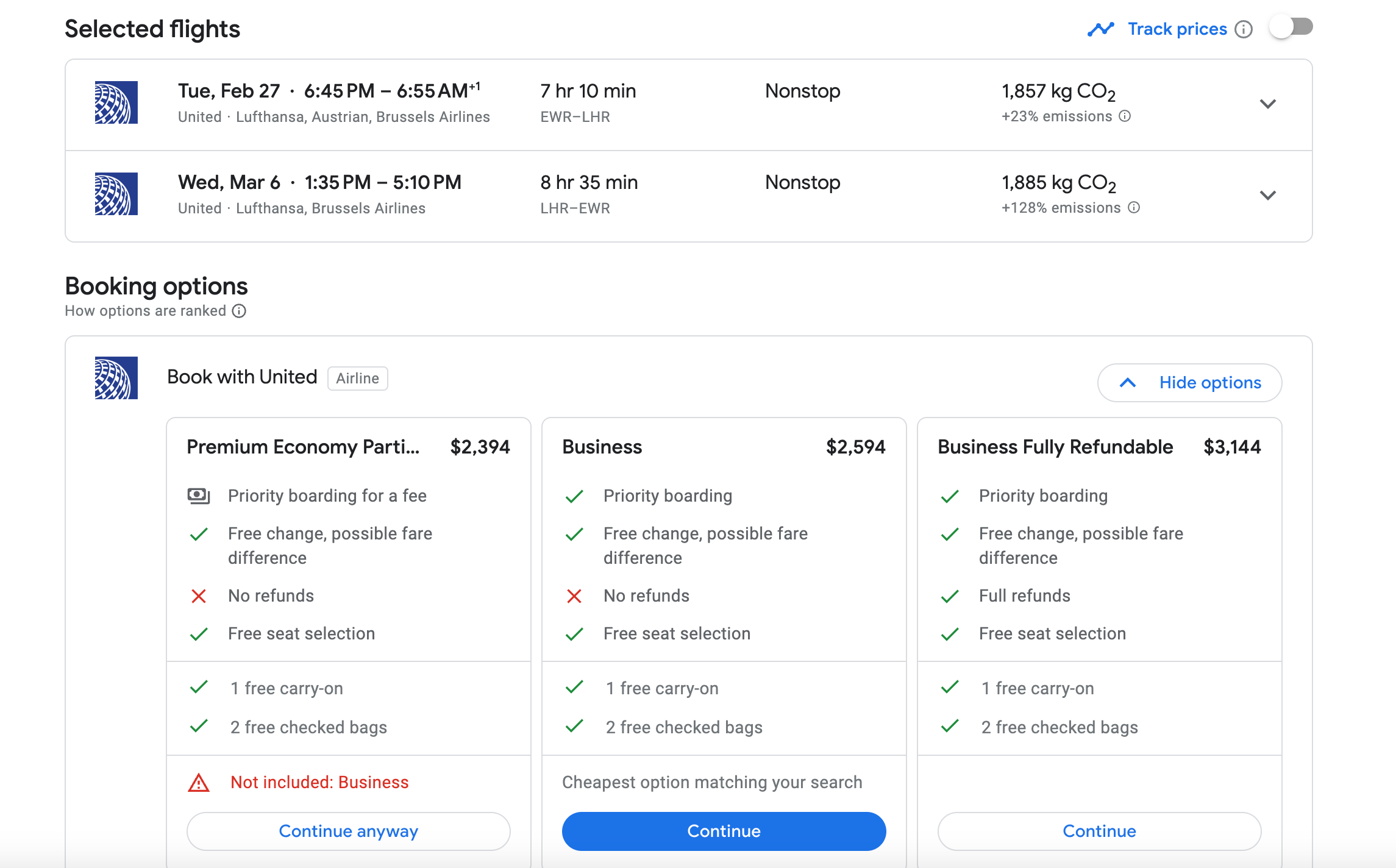Click checkmark beside Full refunds
Screen dimensions: 1396x868
950,596
